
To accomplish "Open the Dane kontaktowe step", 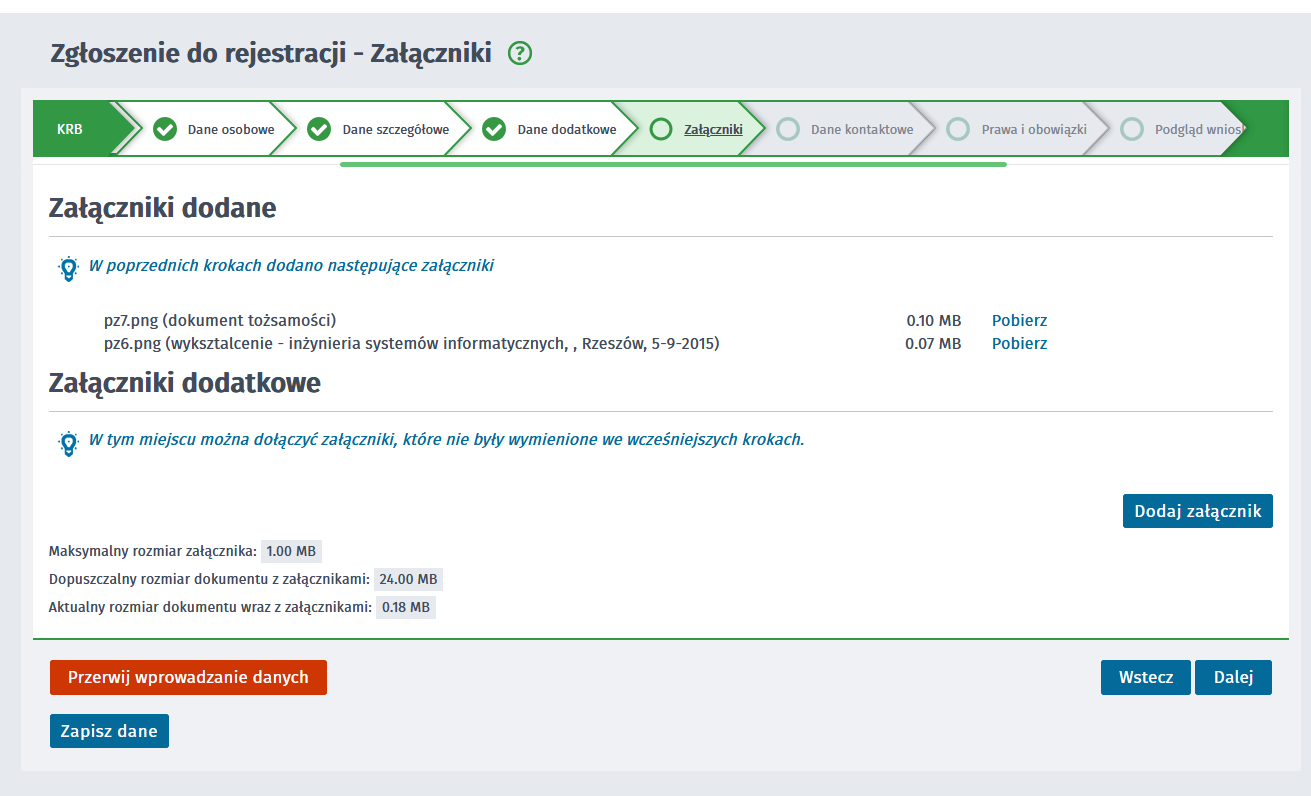I will pos(862,129).
